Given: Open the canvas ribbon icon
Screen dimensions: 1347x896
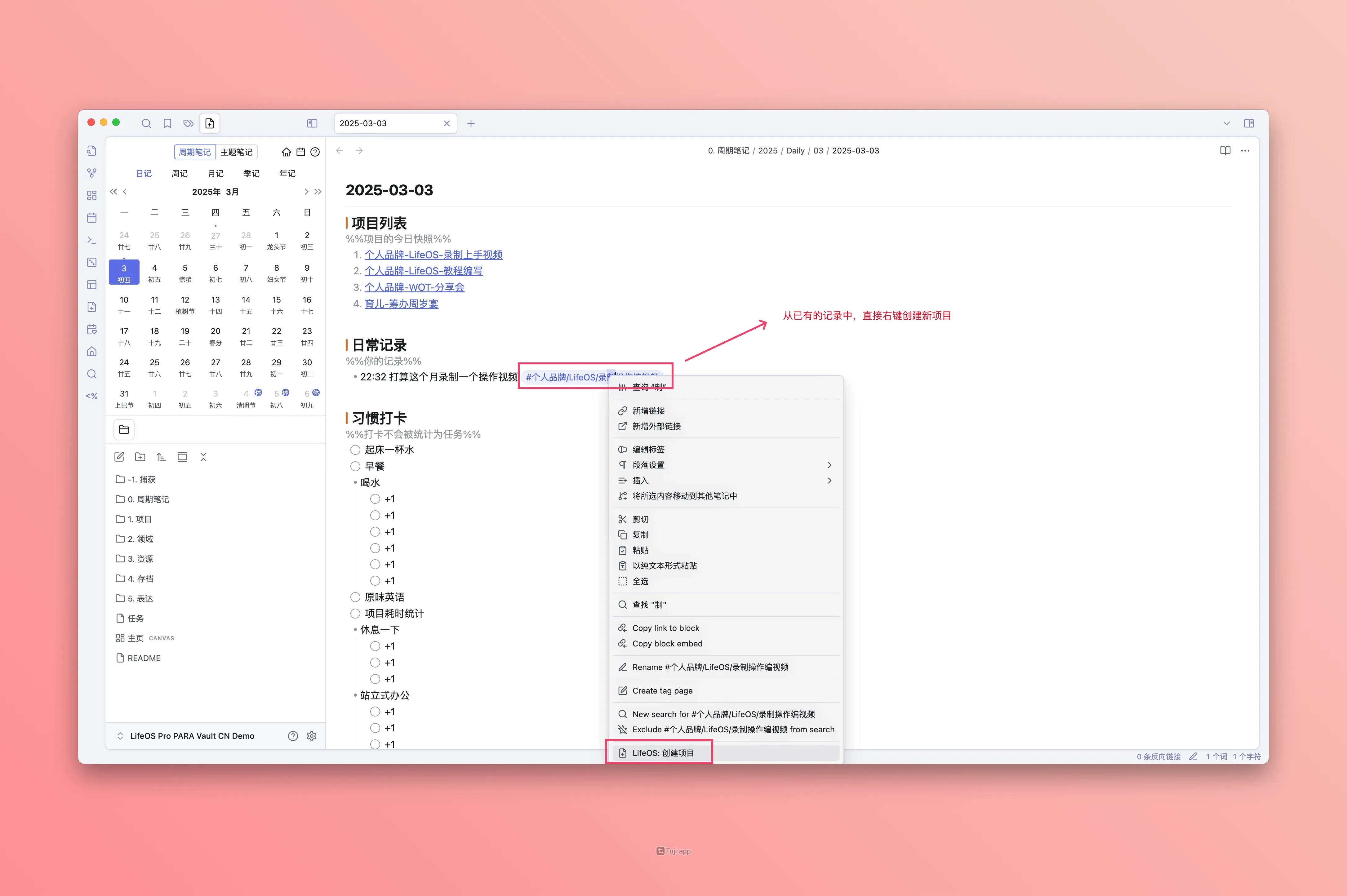Looking at the screenshot, I should [x=91, y=195].
